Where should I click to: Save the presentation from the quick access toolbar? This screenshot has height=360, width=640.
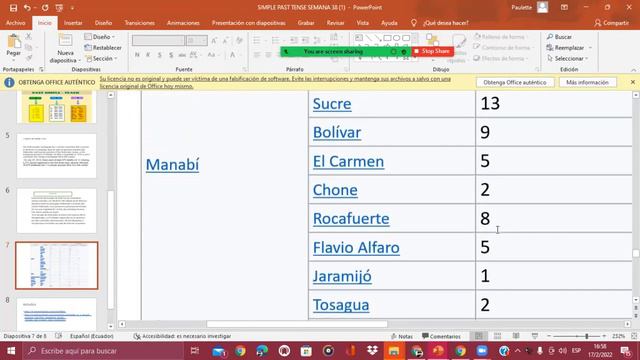(13, 8)
